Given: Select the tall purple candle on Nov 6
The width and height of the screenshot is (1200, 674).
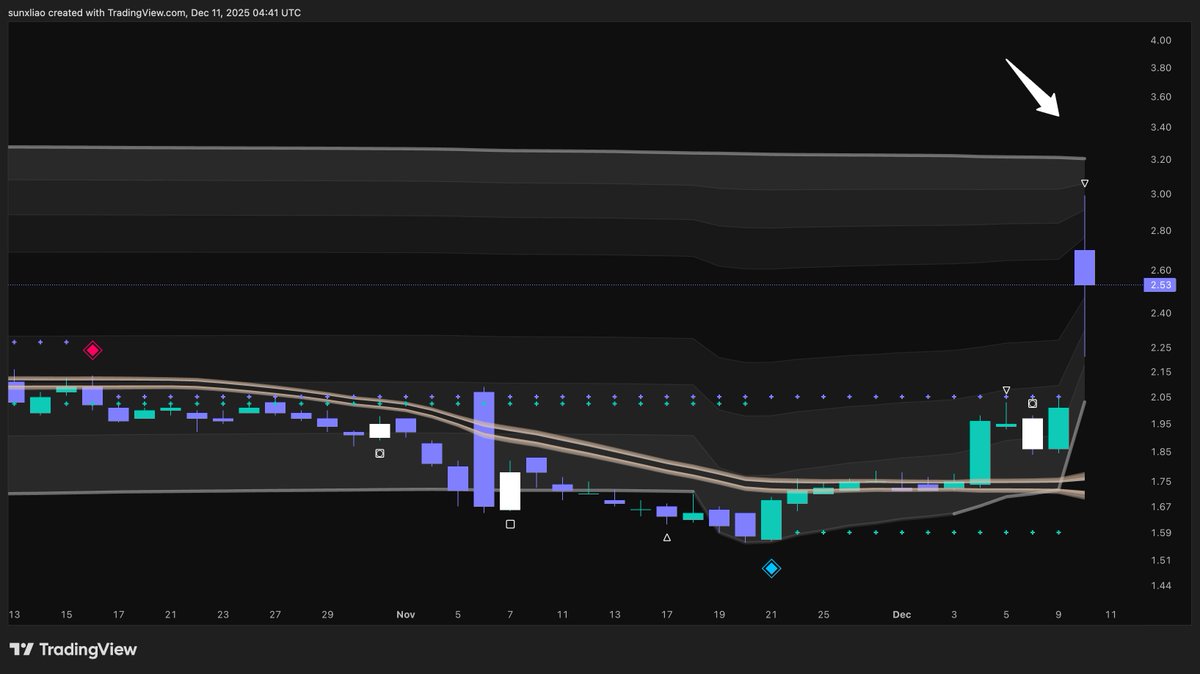Looking at the screenshot, I should pyautogui.click(x=484, y=449).
